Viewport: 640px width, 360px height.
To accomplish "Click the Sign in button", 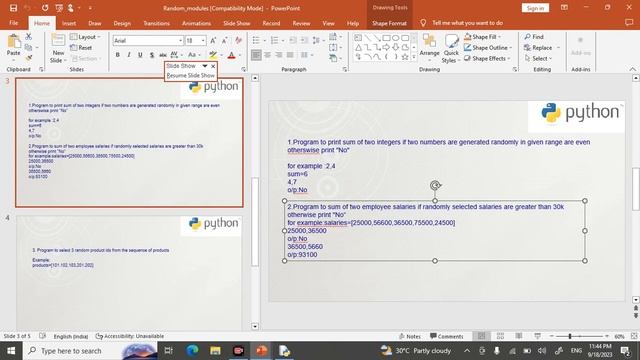I will (x=535, y=8).
